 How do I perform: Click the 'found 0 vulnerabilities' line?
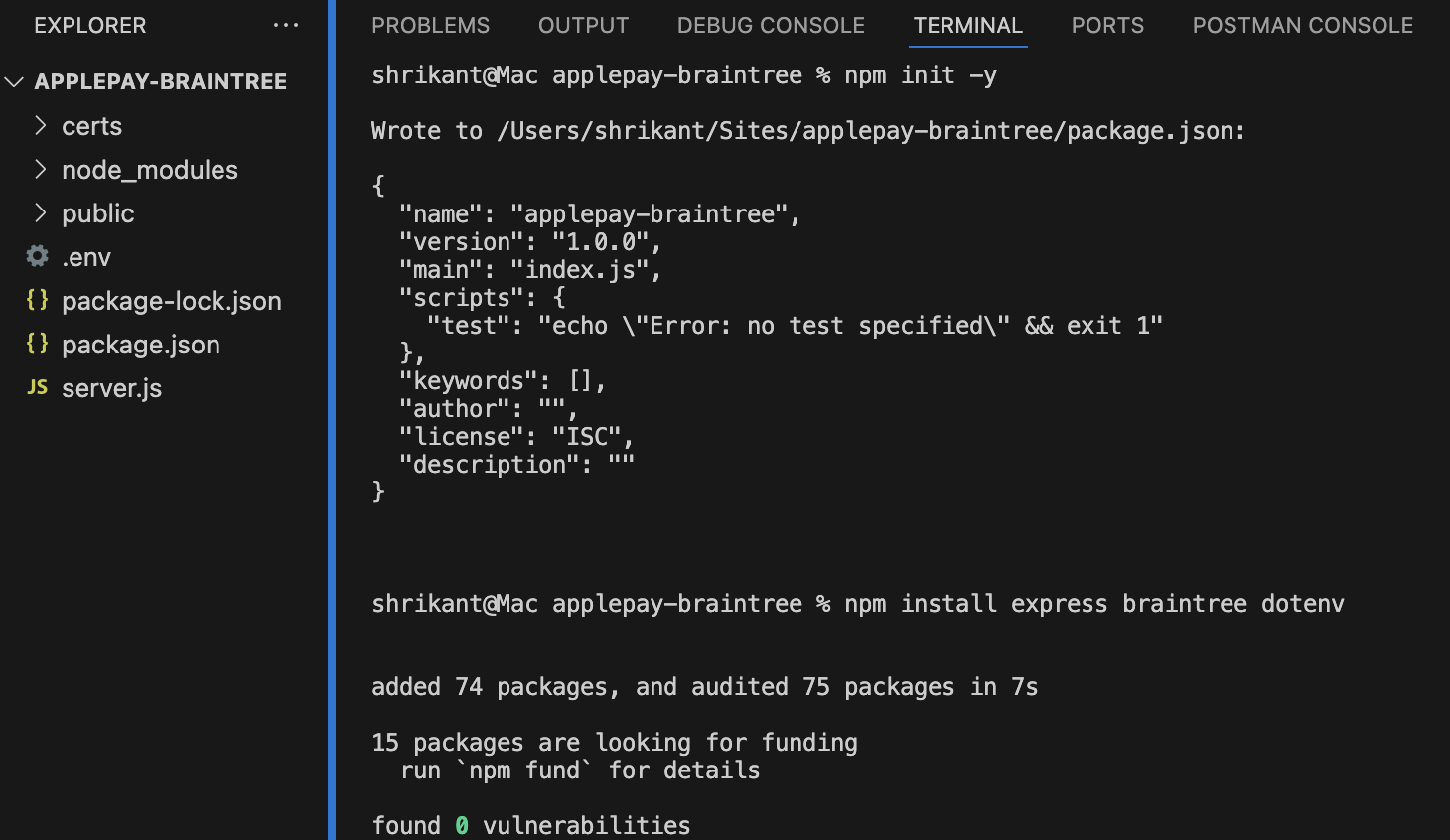pos(531,825)
